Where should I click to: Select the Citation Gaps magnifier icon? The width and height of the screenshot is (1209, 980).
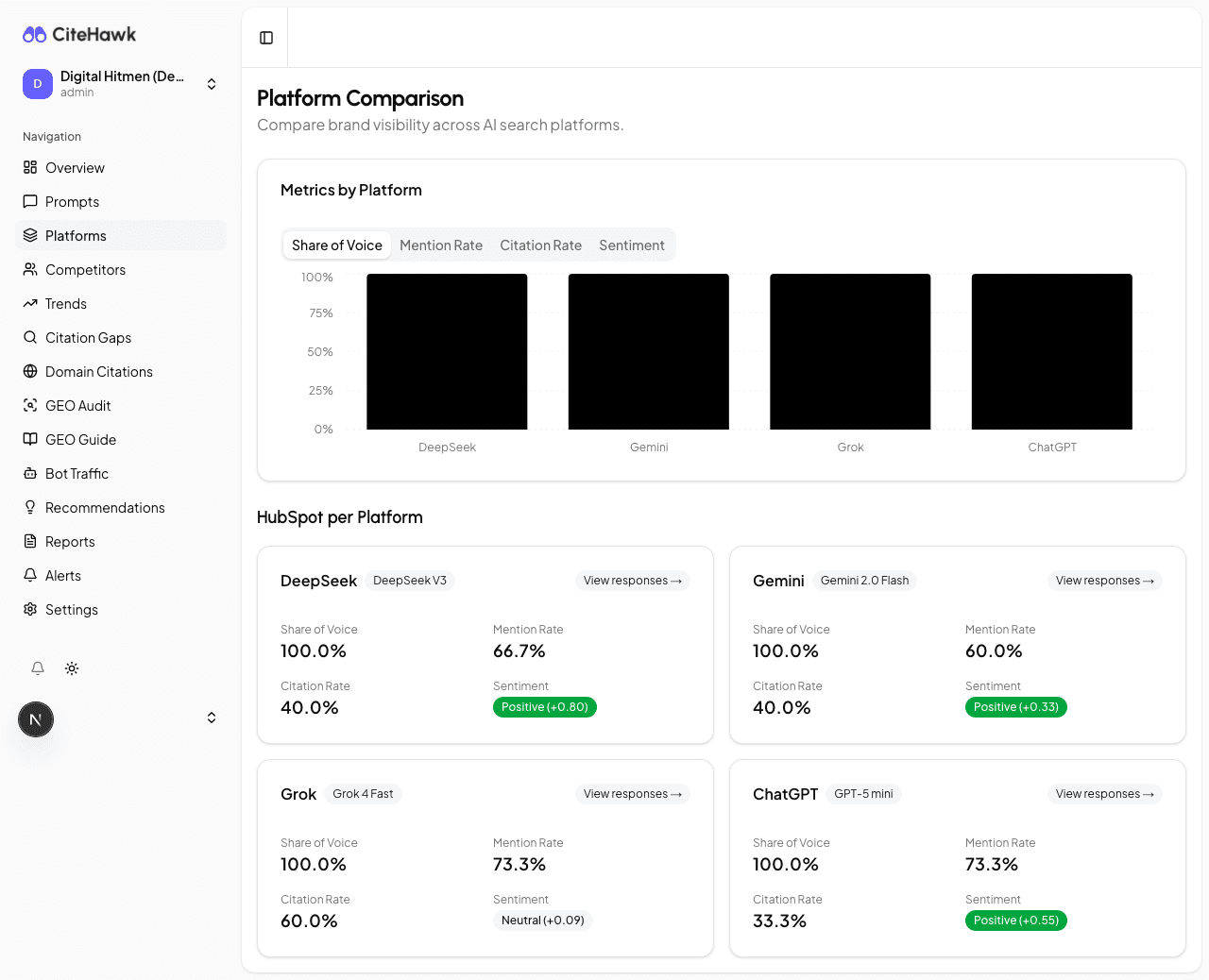click(31, 337)
